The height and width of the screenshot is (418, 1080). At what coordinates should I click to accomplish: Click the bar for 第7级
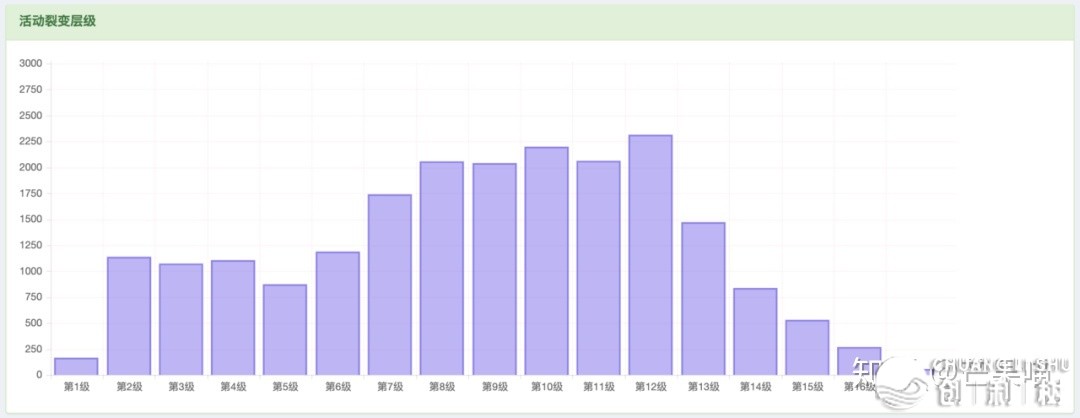[390, 285]
